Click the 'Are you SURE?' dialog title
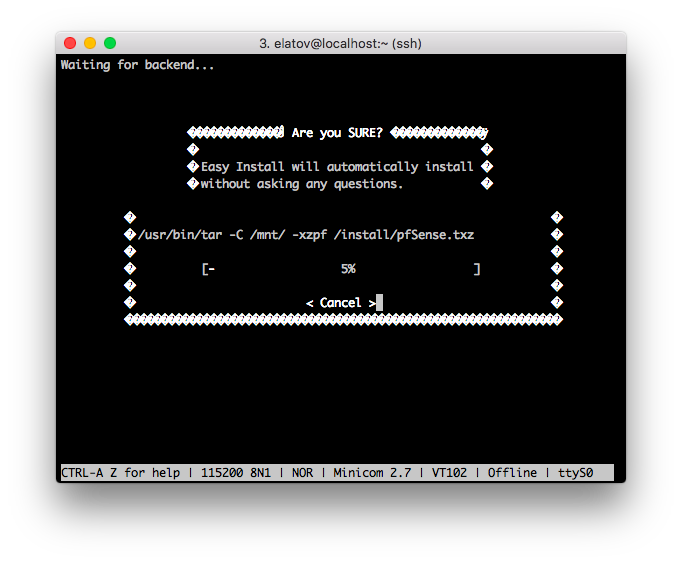682x563 pixels. click(x=337, y=133)
